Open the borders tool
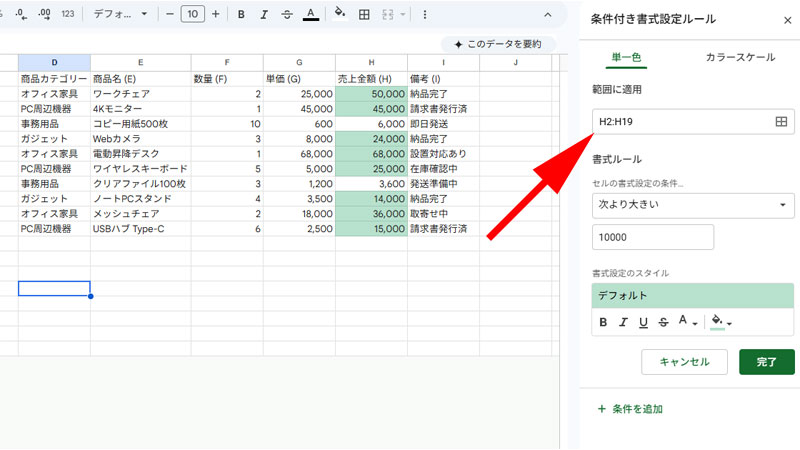 pyautogui.click(x=364, y=15)
